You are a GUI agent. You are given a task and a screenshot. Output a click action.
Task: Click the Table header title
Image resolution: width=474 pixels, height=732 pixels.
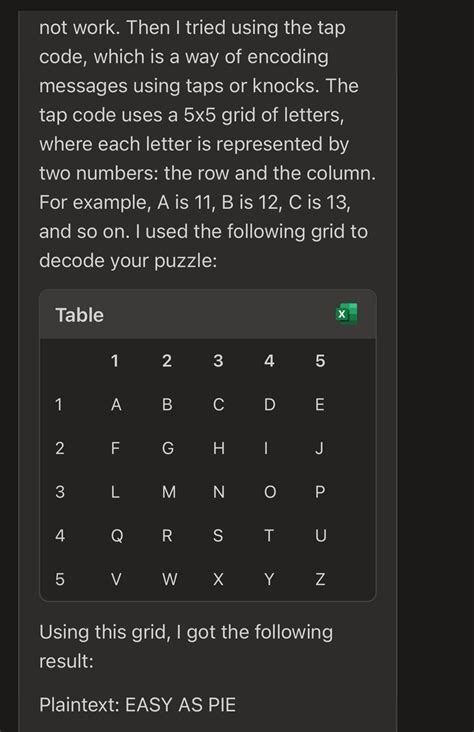pyautogui.click(x=79, y=315)
